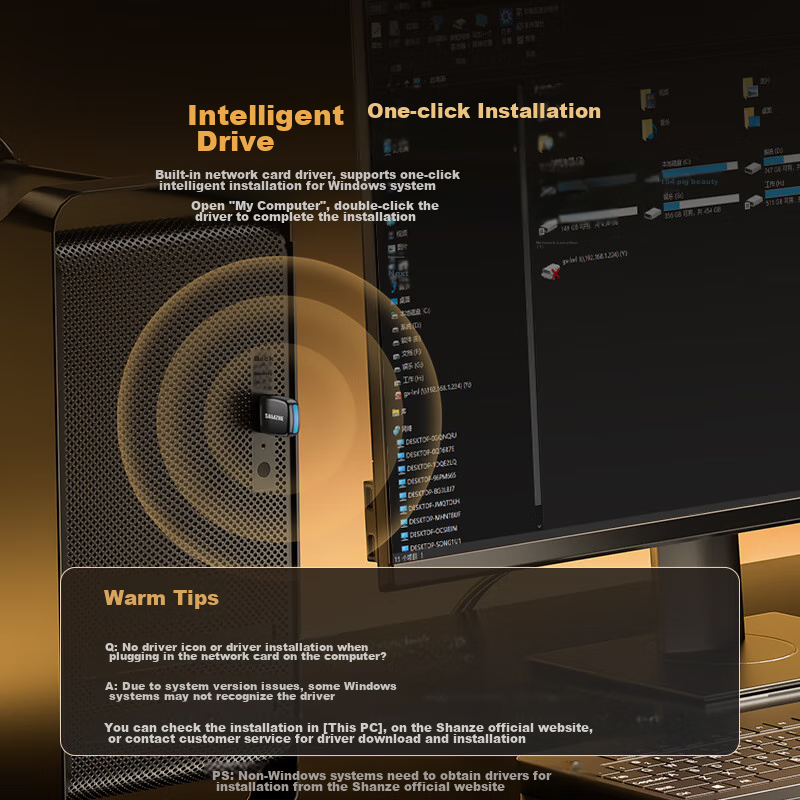Select DESKTOP-96PM965 in sidebar
The width and height of the screenshot is (800, 800).
point(432,479)
